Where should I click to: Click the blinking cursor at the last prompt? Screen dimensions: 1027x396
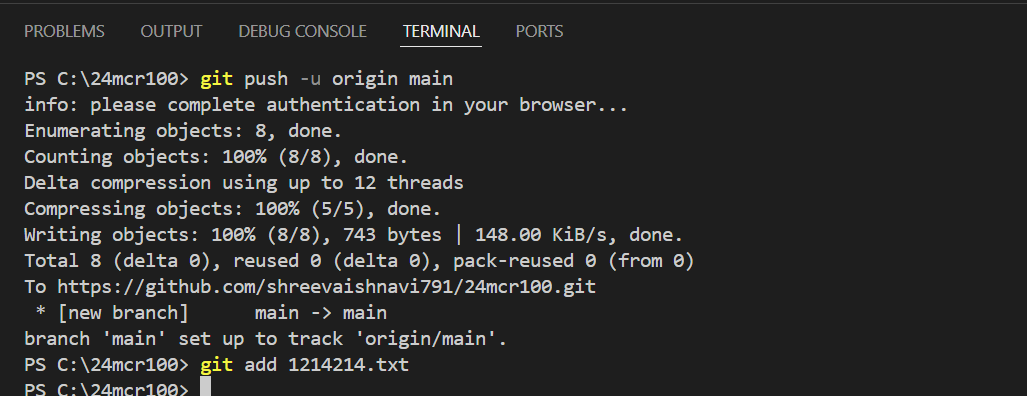[205, 387]
